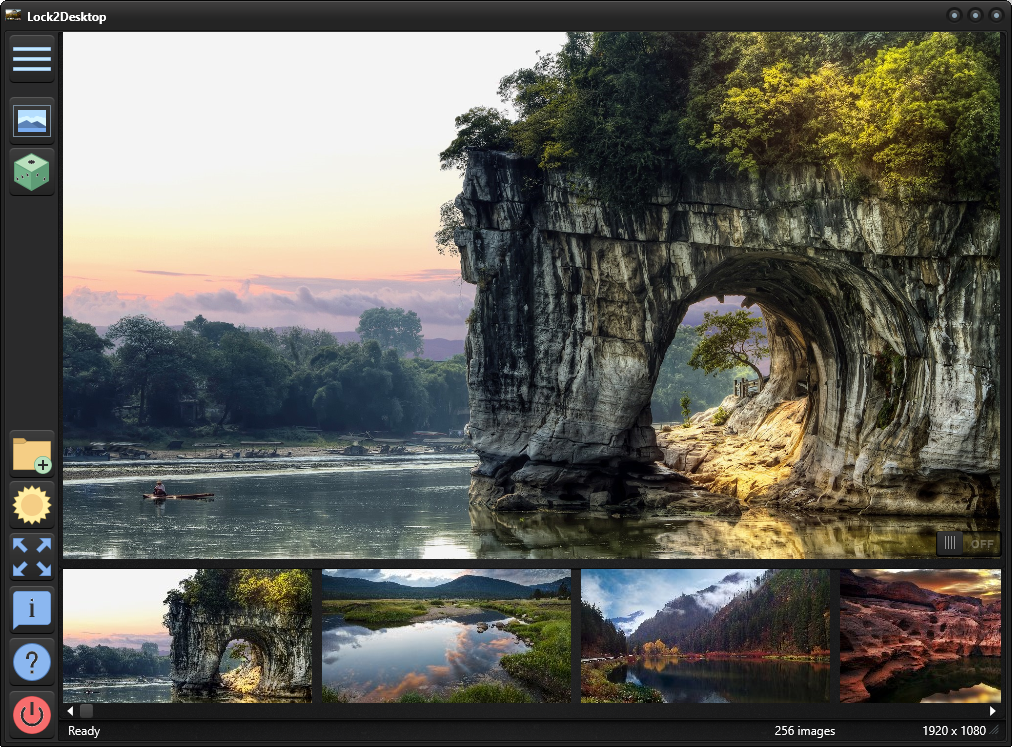Viewport: 1012px width, 747px height.
Task: Select the elephant rock arch thumbnail
Action: pos(187,636)
